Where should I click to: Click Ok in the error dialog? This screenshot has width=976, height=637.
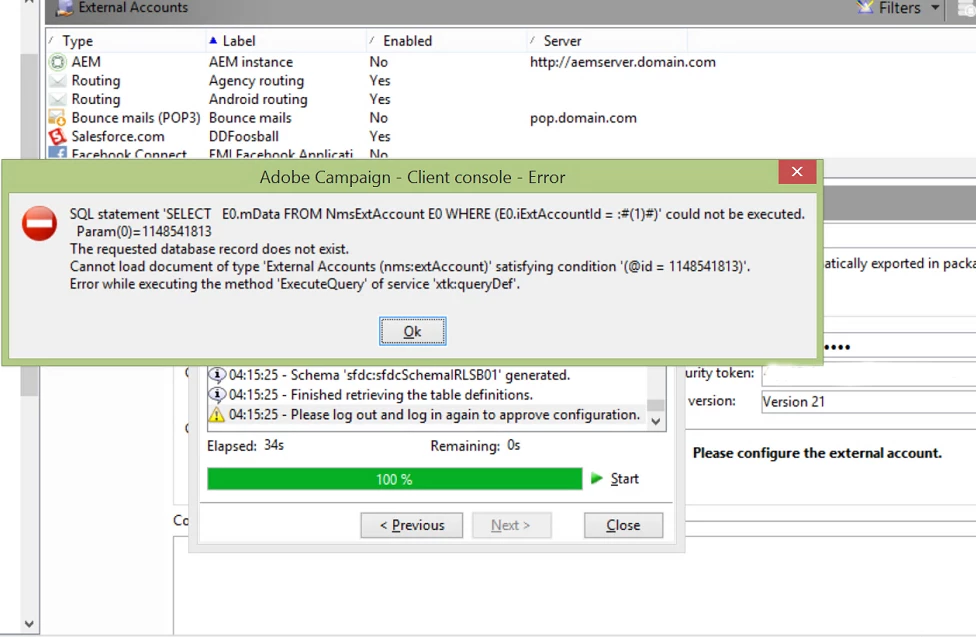pos(412,331)
